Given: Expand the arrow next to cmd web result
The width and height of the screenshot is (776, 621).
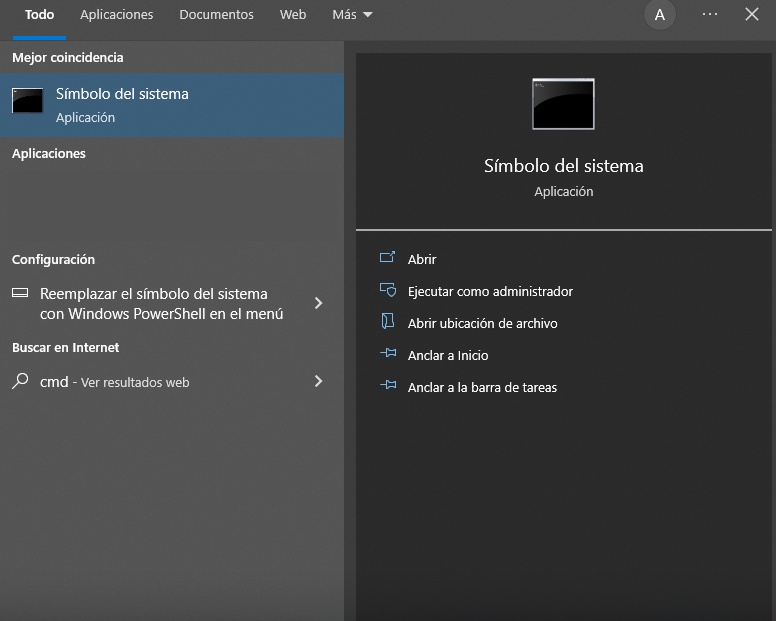Looking at the screenshot, I should [319, 381].
